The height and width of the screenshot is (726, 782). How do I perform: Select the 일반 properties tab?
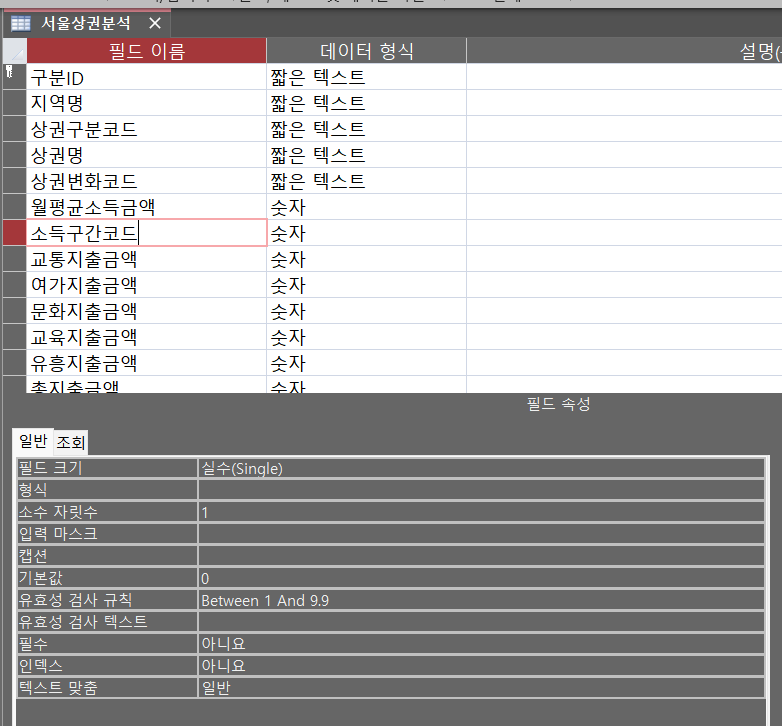(x=33, y=441)
